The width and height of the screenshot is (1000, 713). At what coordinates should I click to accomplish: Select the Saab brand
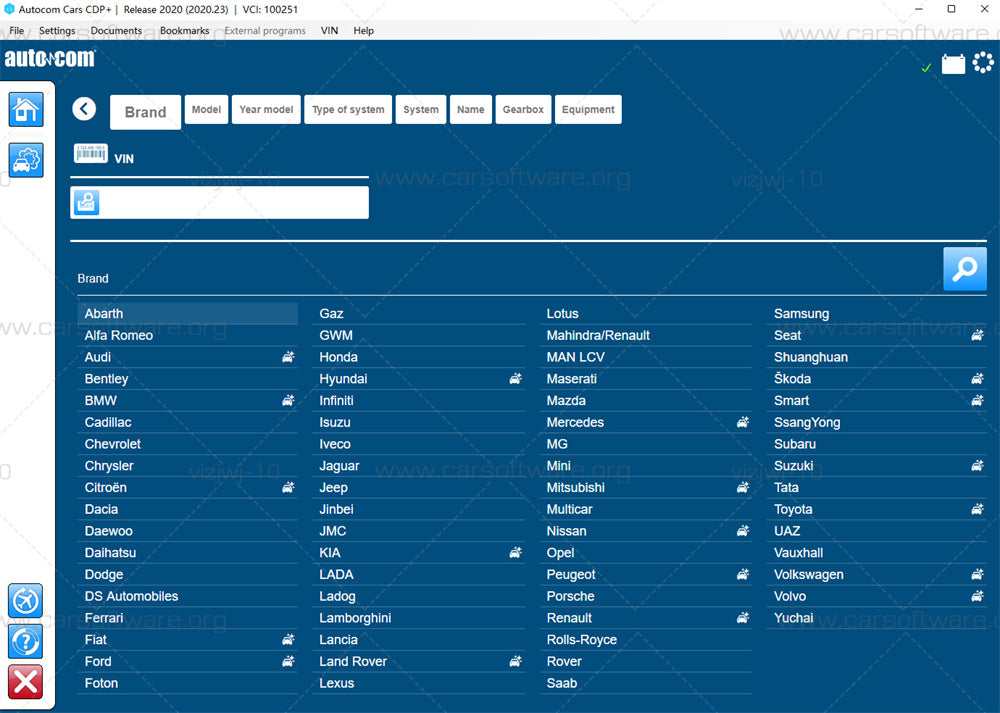(645, 683)
